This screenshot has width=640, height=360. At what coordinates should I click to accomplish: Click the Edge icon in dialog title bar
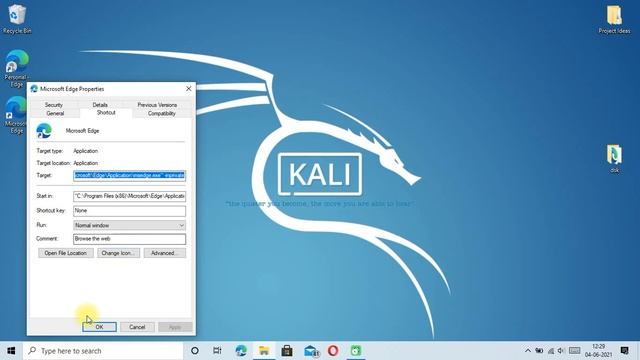pos(34,89)
